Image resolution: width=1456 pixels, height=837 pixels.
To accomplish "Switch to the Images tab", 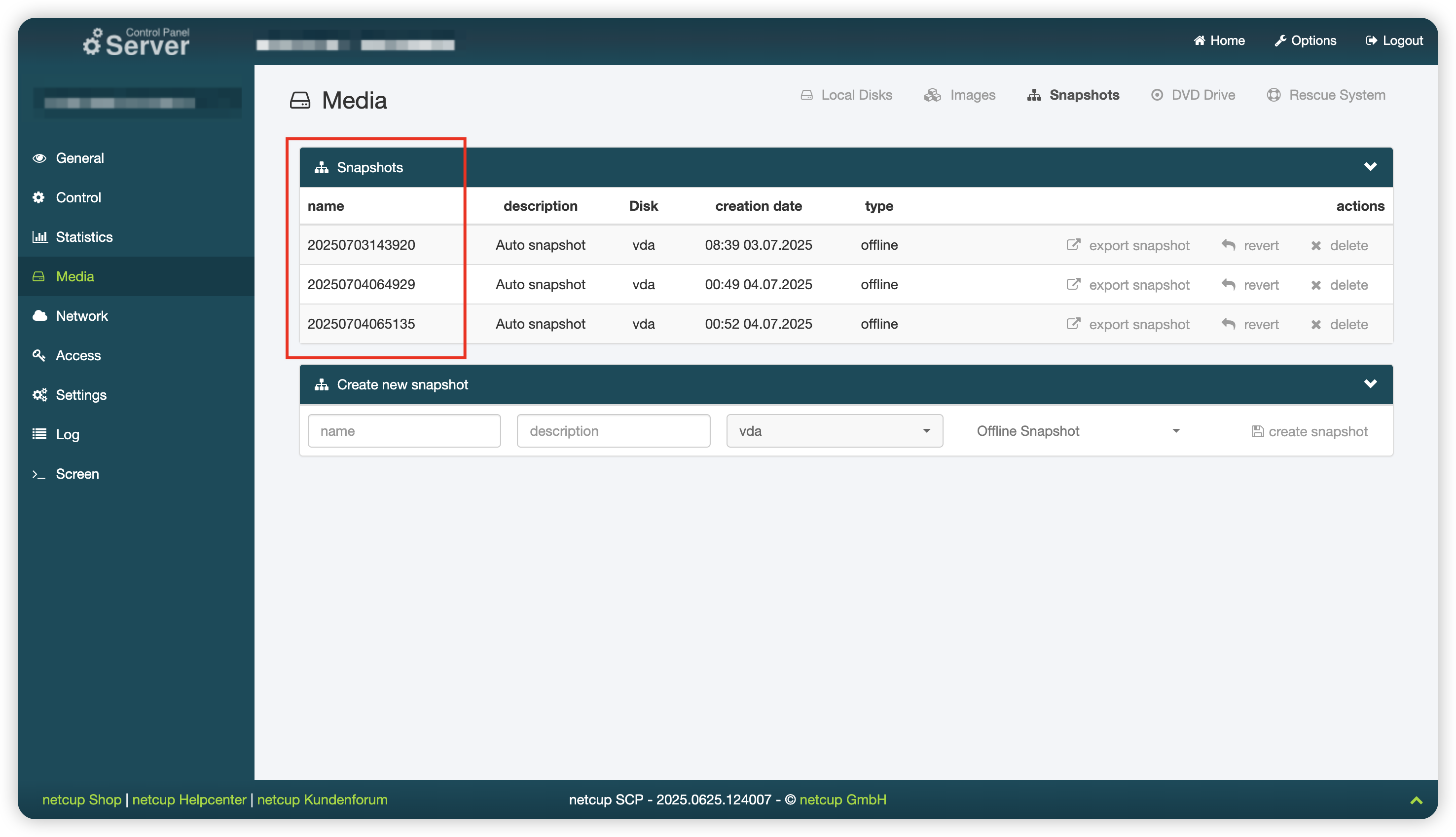I will pyautogui.click(x=959, y=95).
